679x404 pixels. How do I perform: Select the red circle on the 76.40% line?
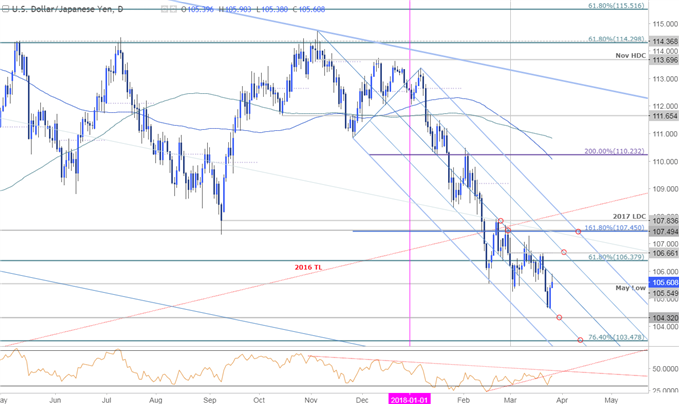click(x=580, y=340)
